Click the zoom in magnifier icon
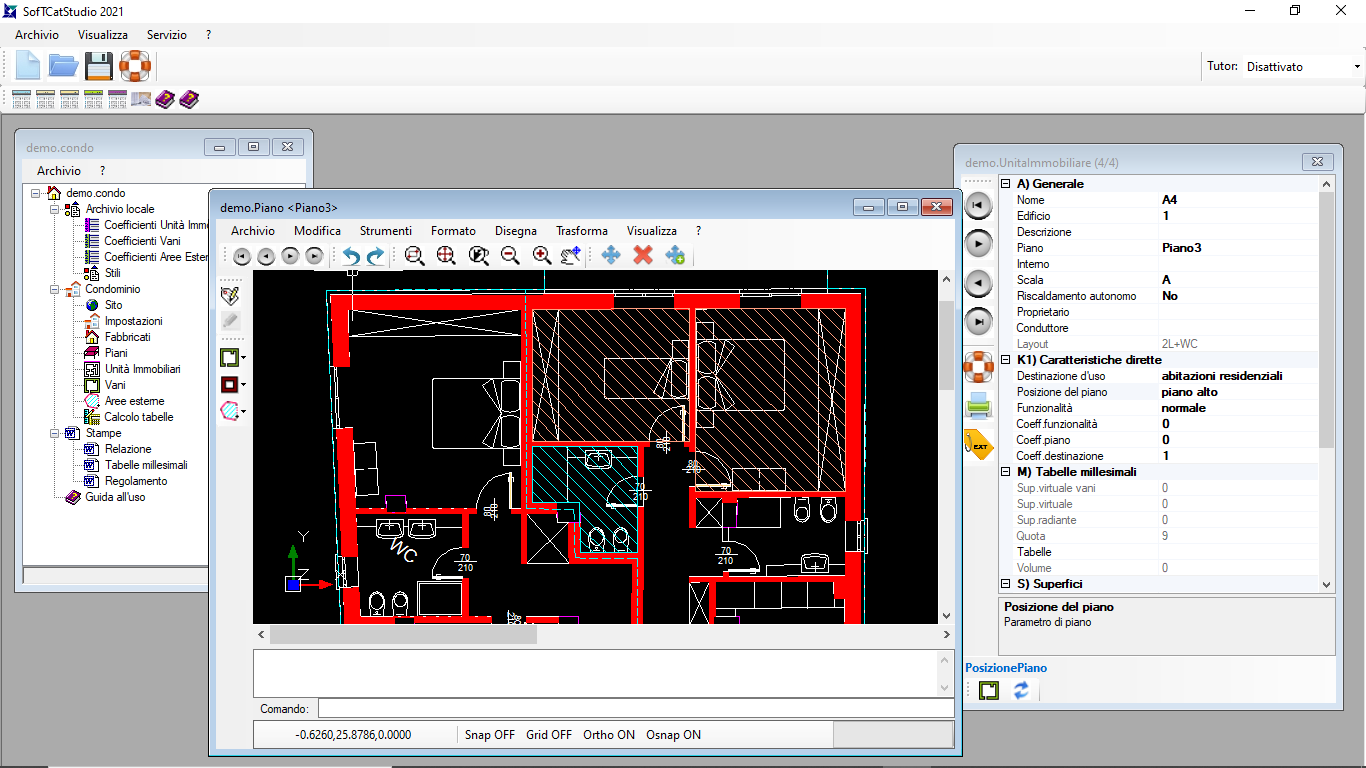 point(542,256)
